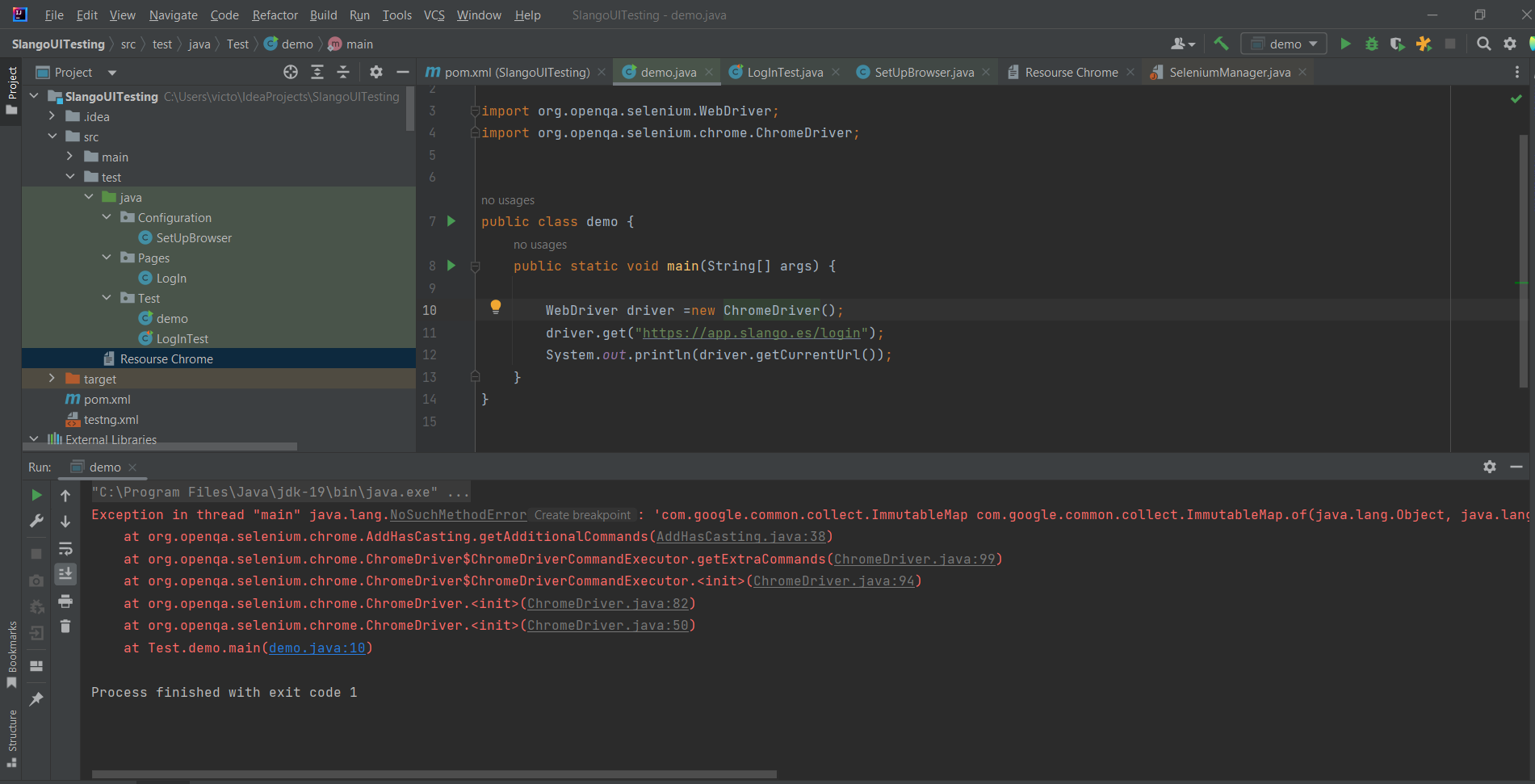The height and width of the screenshot is (784, 1535).
Task: Expand the main folder in tree
Action: (x=69, y=157)
